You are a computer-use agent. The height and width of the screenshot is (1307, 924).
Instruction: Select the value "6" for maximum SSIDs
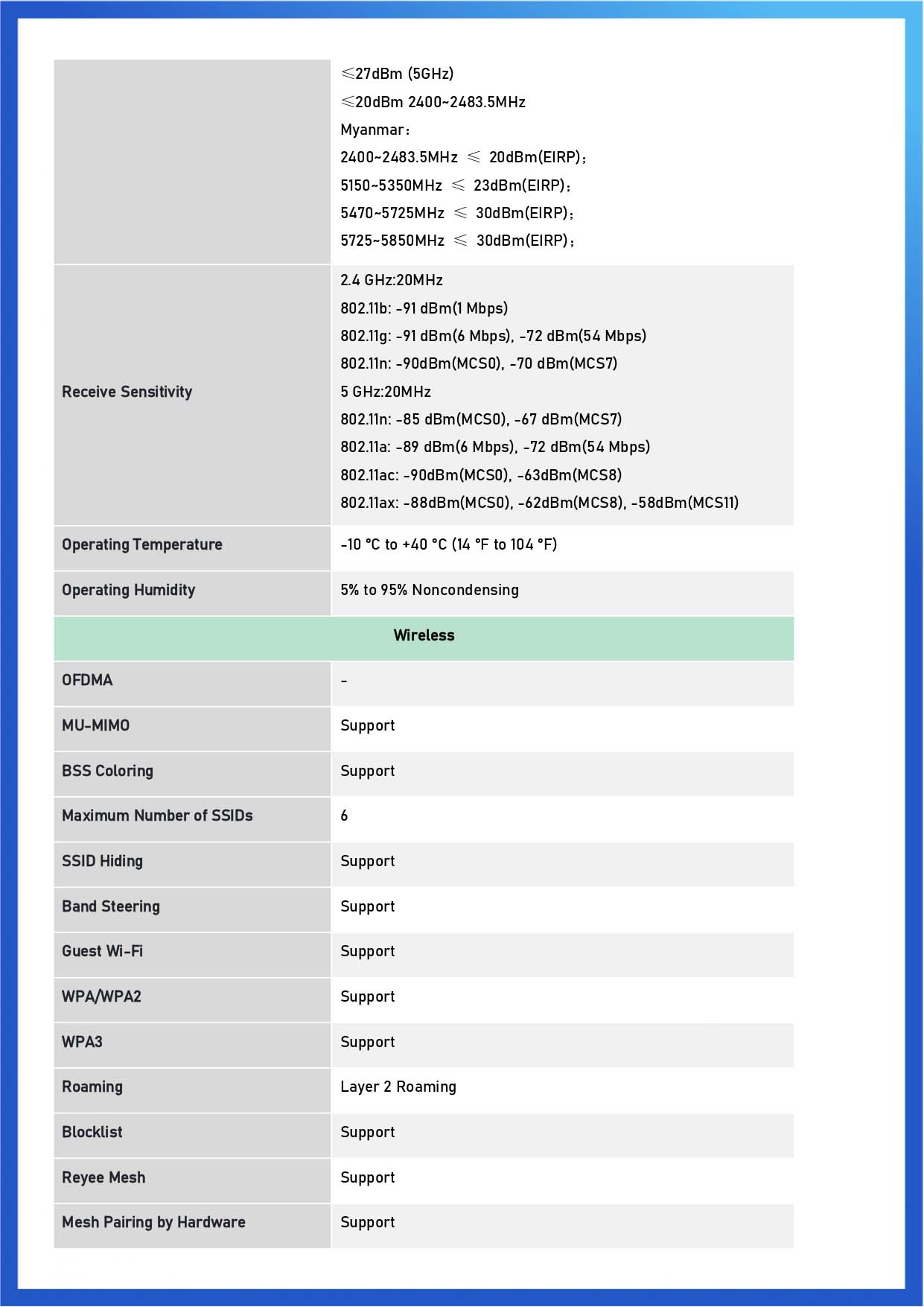click(344, 815)
